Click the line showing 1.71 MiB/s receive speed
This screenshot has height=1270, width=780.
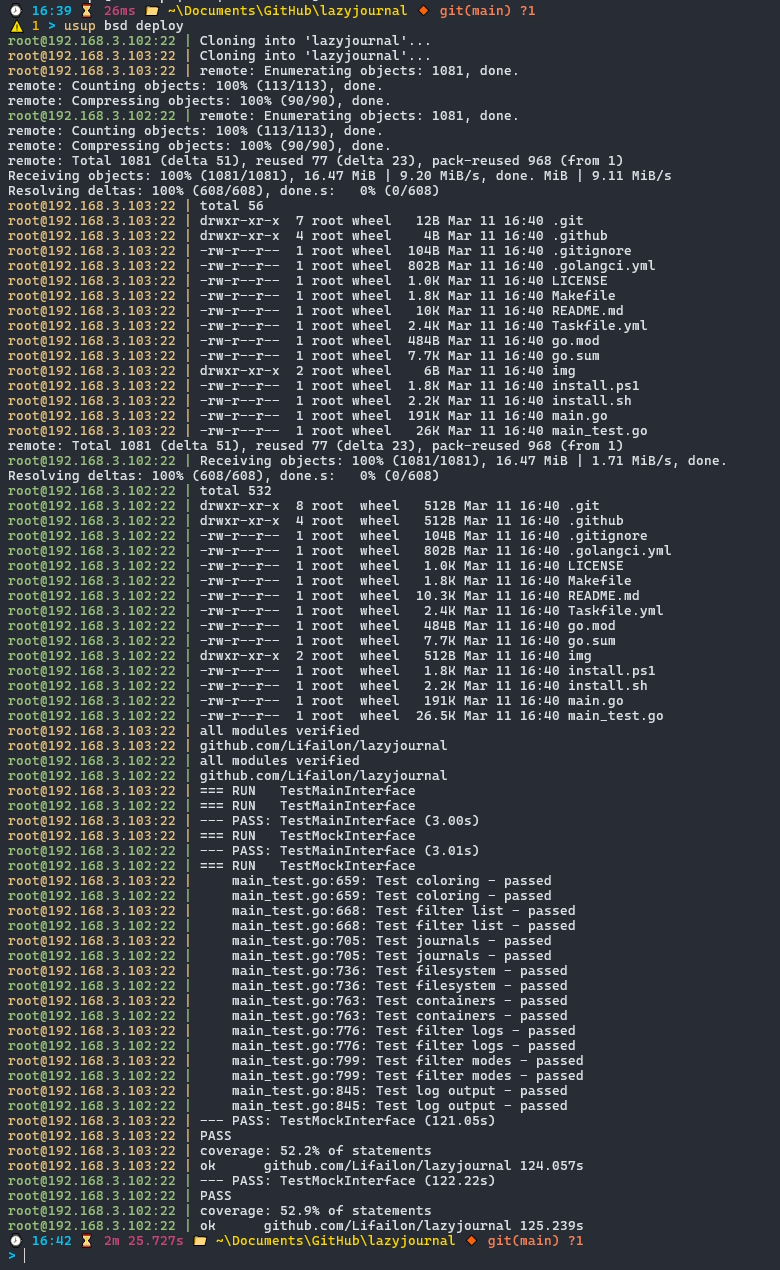(x=367, y=461)
